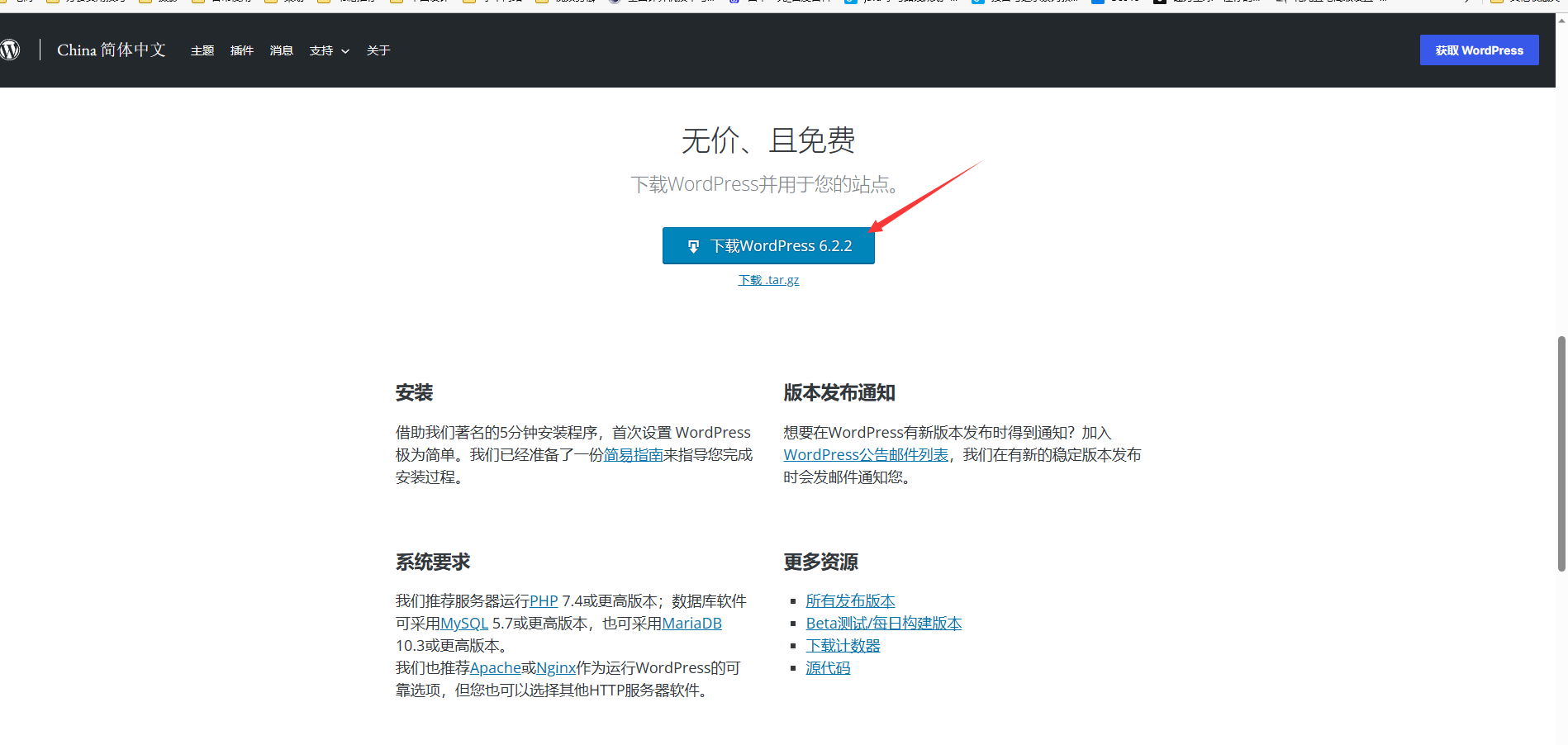
Task: Expand the 支持 dropdown menu
Action: [329, 51]
